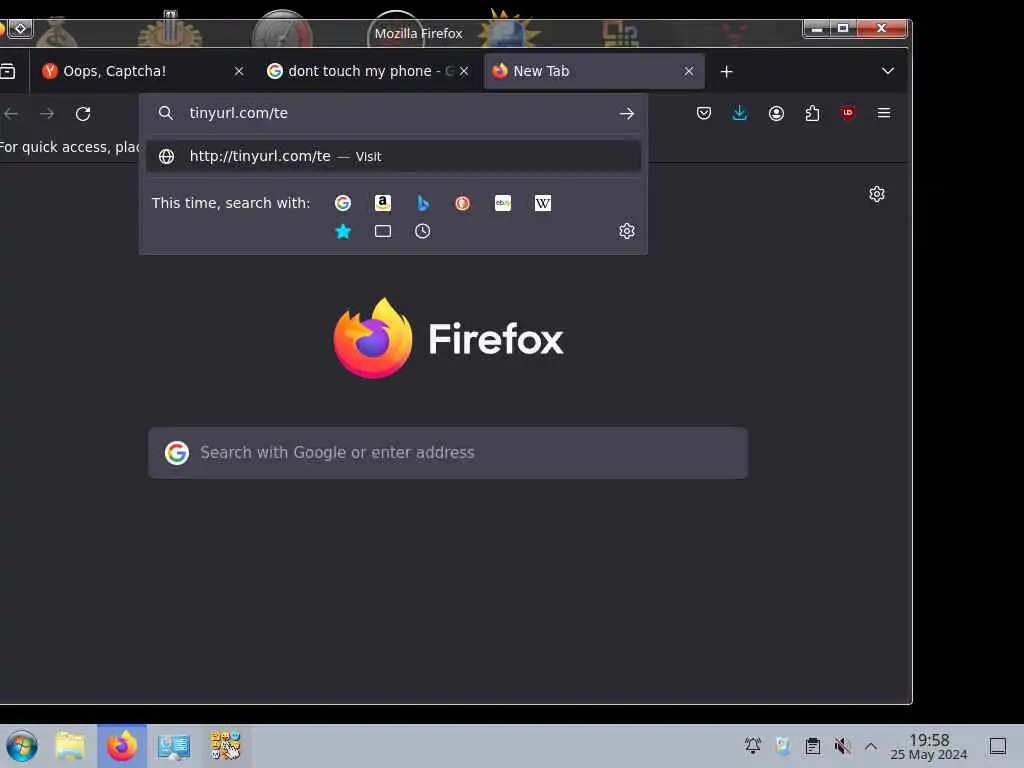The image size is (1024, 768).
Task: Open the Extensions puzzle icon
Action: click(812, 114)
